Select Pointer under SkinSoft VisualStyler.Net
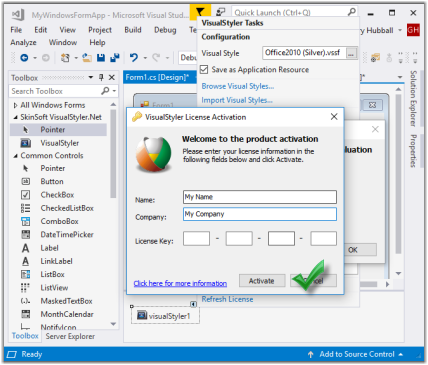The height and width of the screenshot is (365, 428). [x=58, y=130]
